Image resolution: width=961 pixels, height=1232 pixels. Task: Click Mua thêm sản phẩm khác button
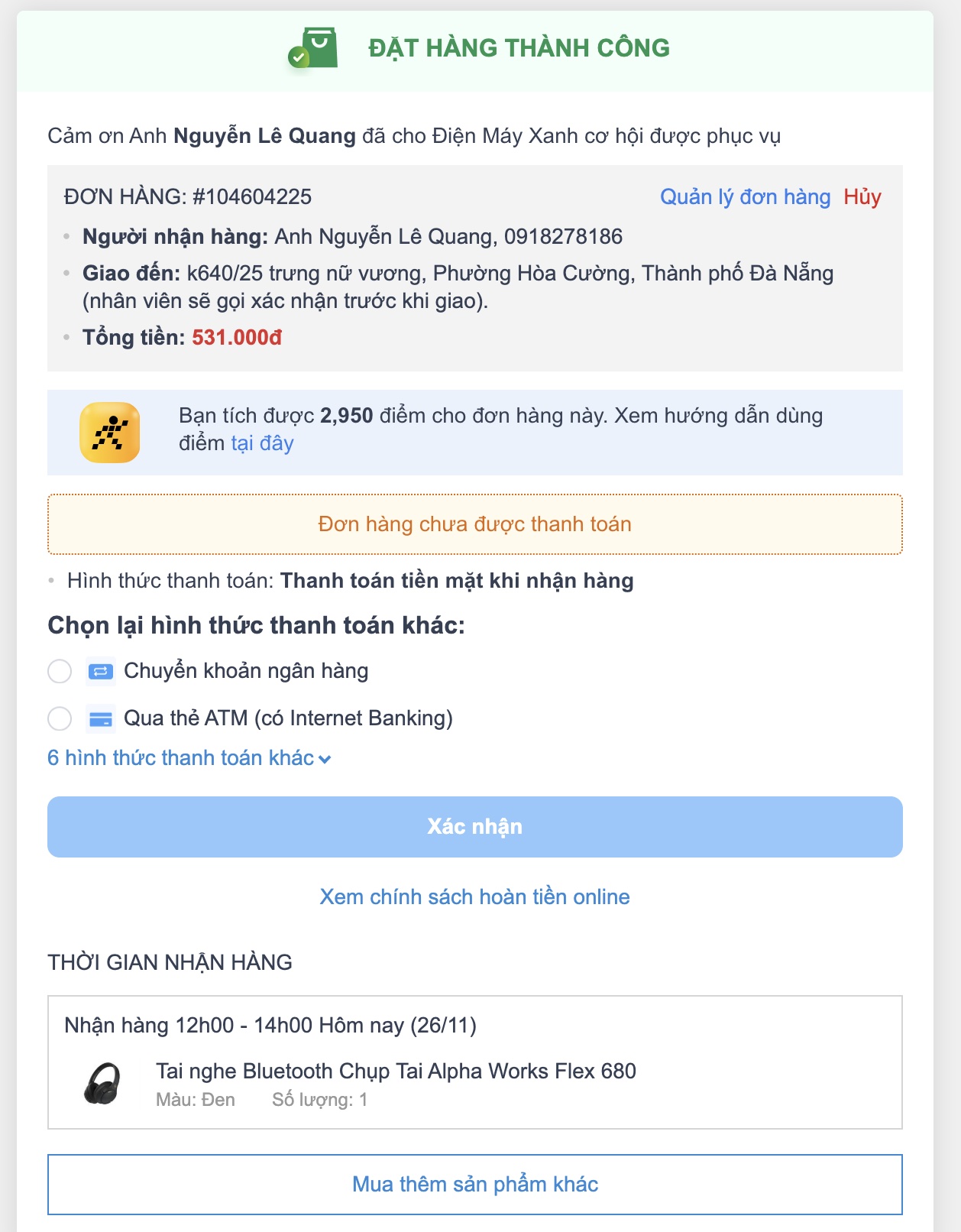tap(474, 1185)
